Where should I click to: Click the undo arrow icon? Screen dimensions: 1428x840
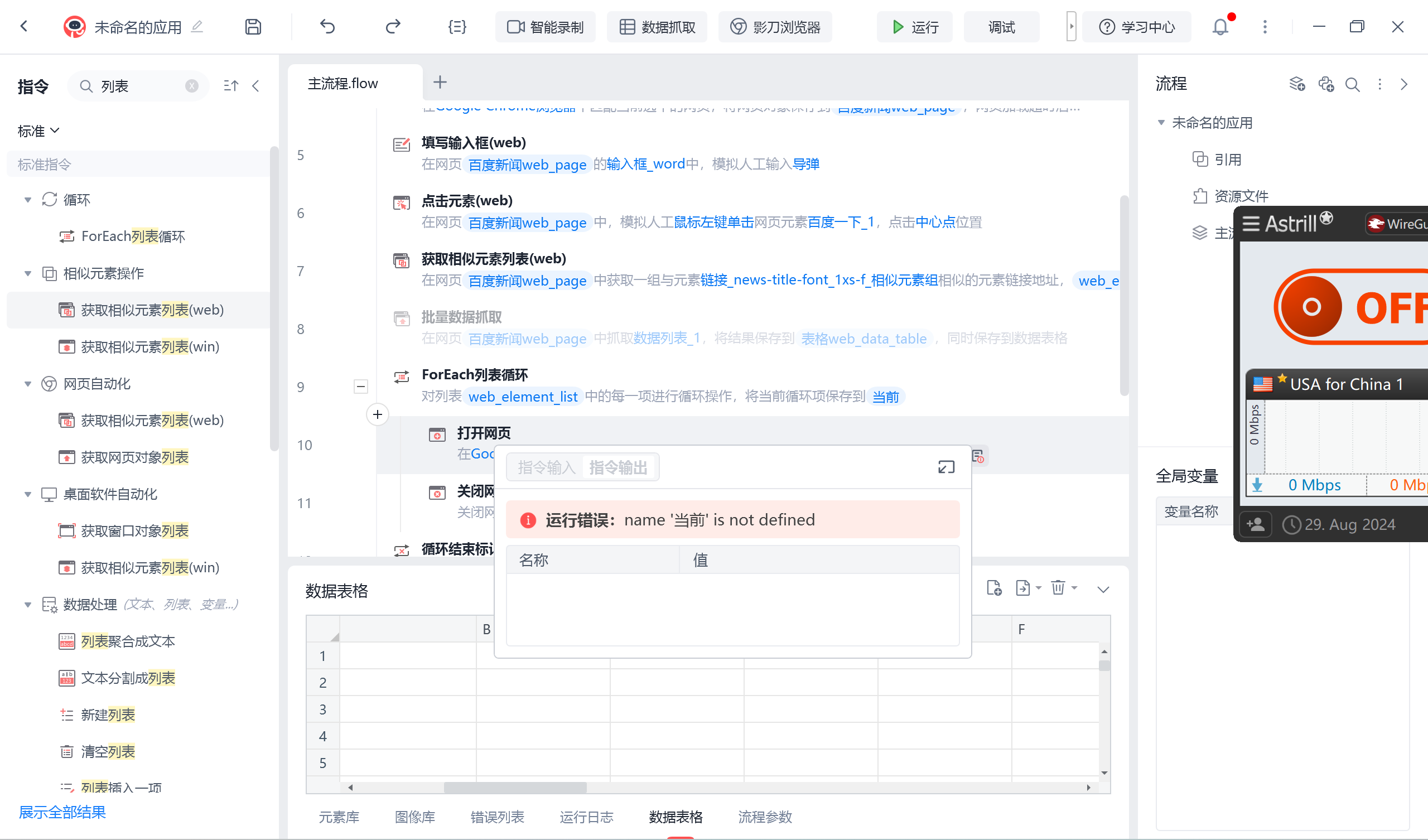coord(327,27)
